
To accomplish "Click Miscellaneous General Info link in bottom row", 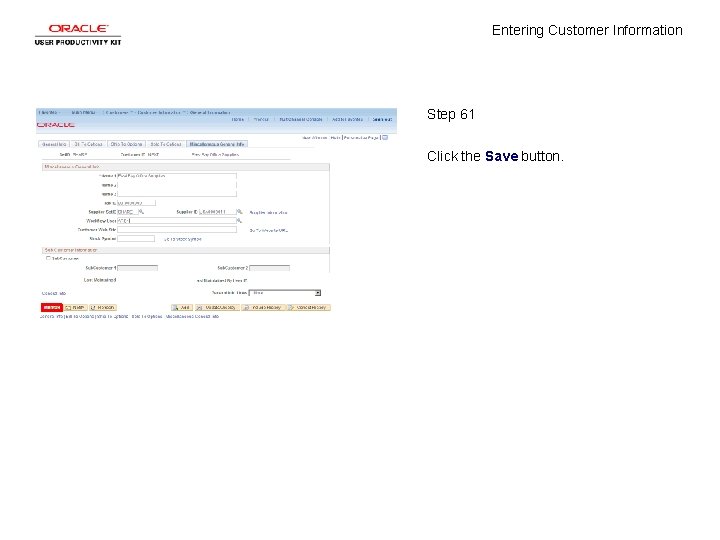I will click(192, 316).
